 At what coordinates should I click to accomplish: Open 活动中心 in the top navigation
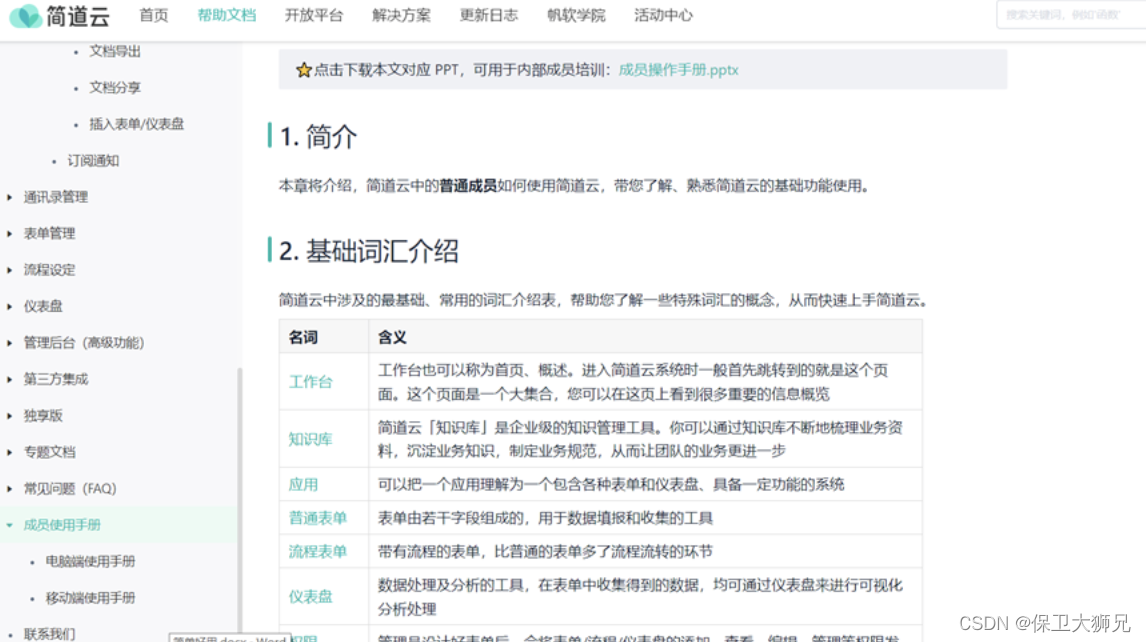click(x=663, y=15)
